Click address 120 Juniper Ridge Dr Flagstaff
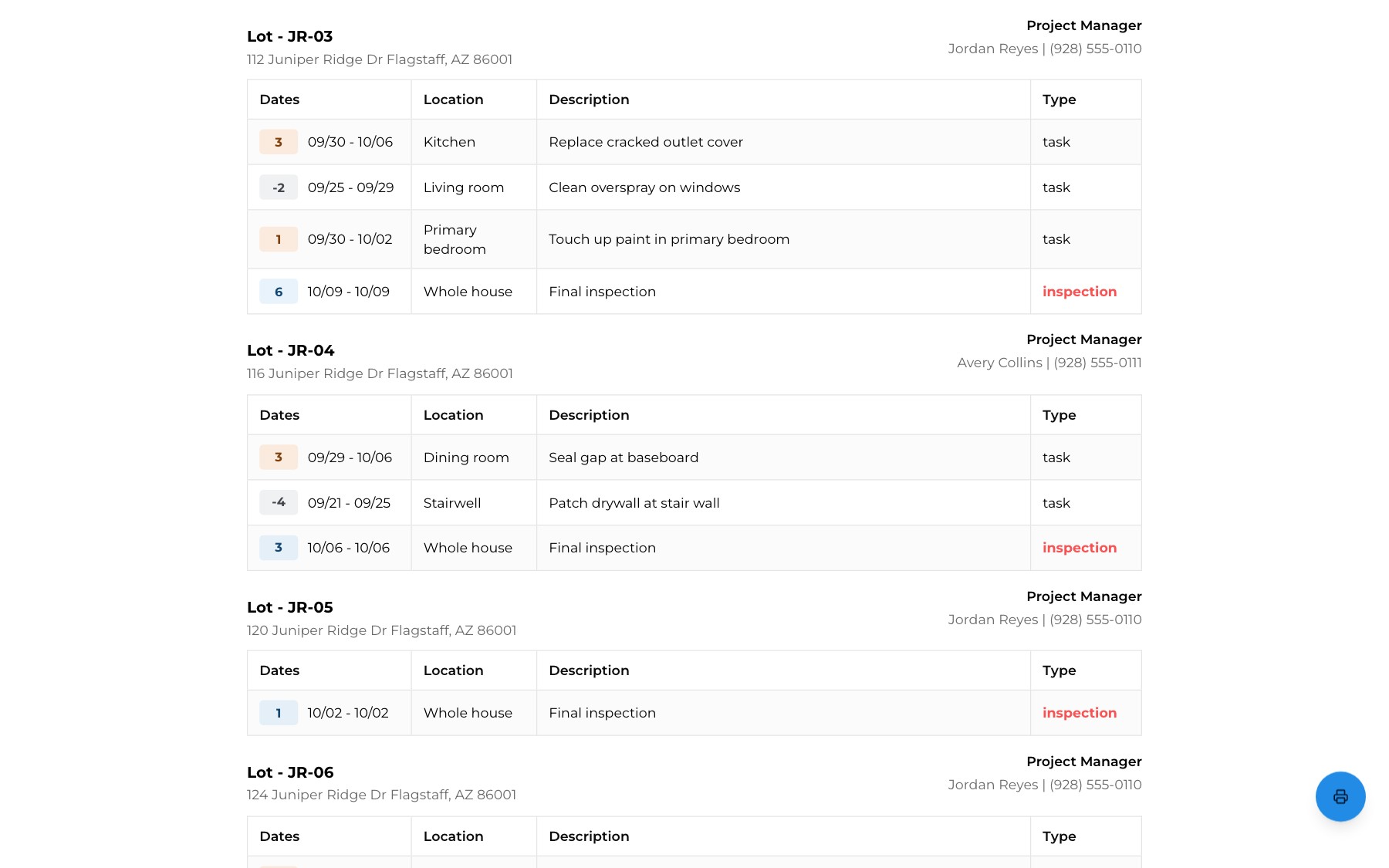The image size is (1389, 868). pyautogui.click(x=381, y=630)
